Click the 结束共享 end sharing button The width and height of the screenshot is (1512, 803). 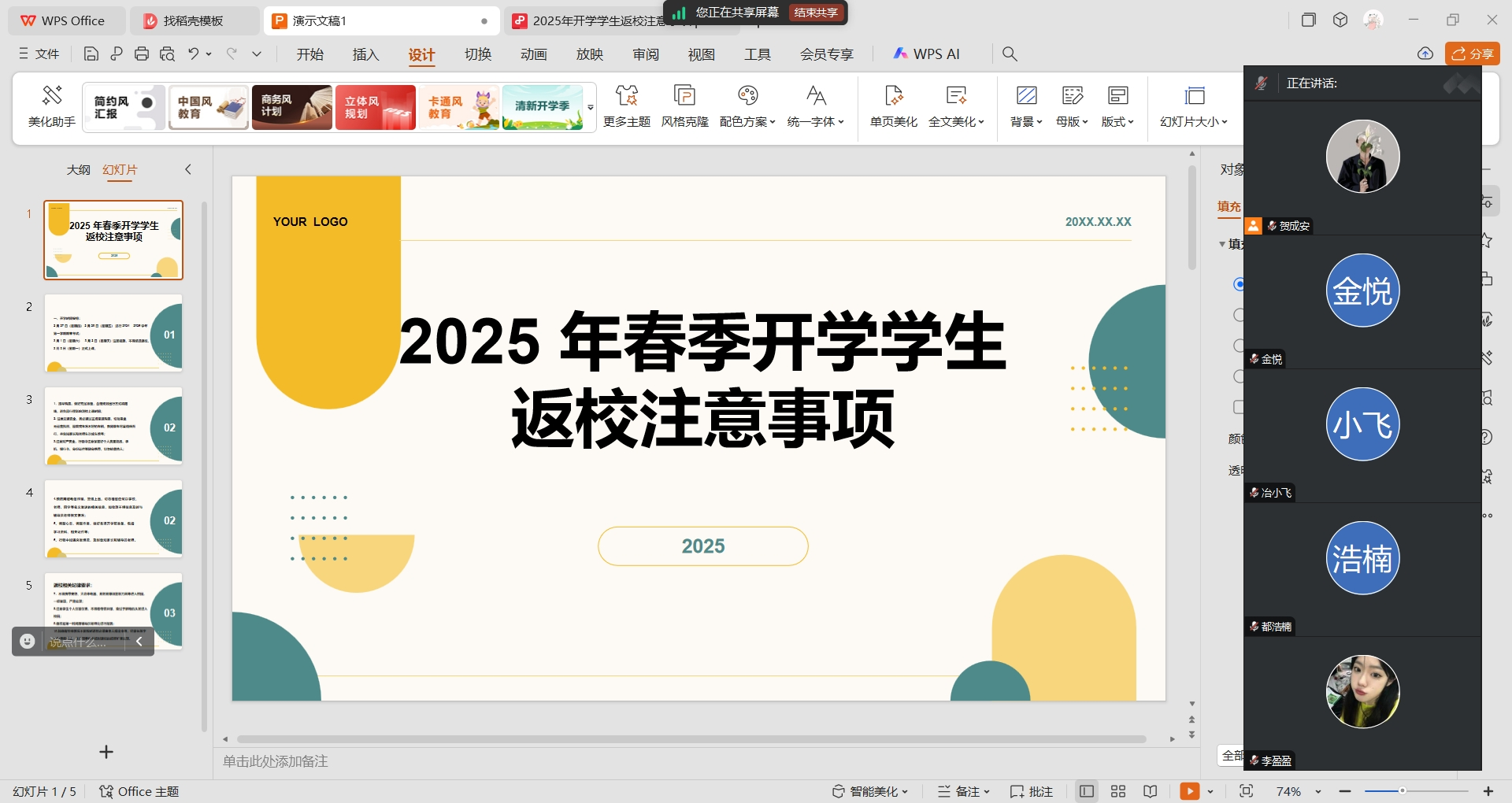tap(816, 13)
